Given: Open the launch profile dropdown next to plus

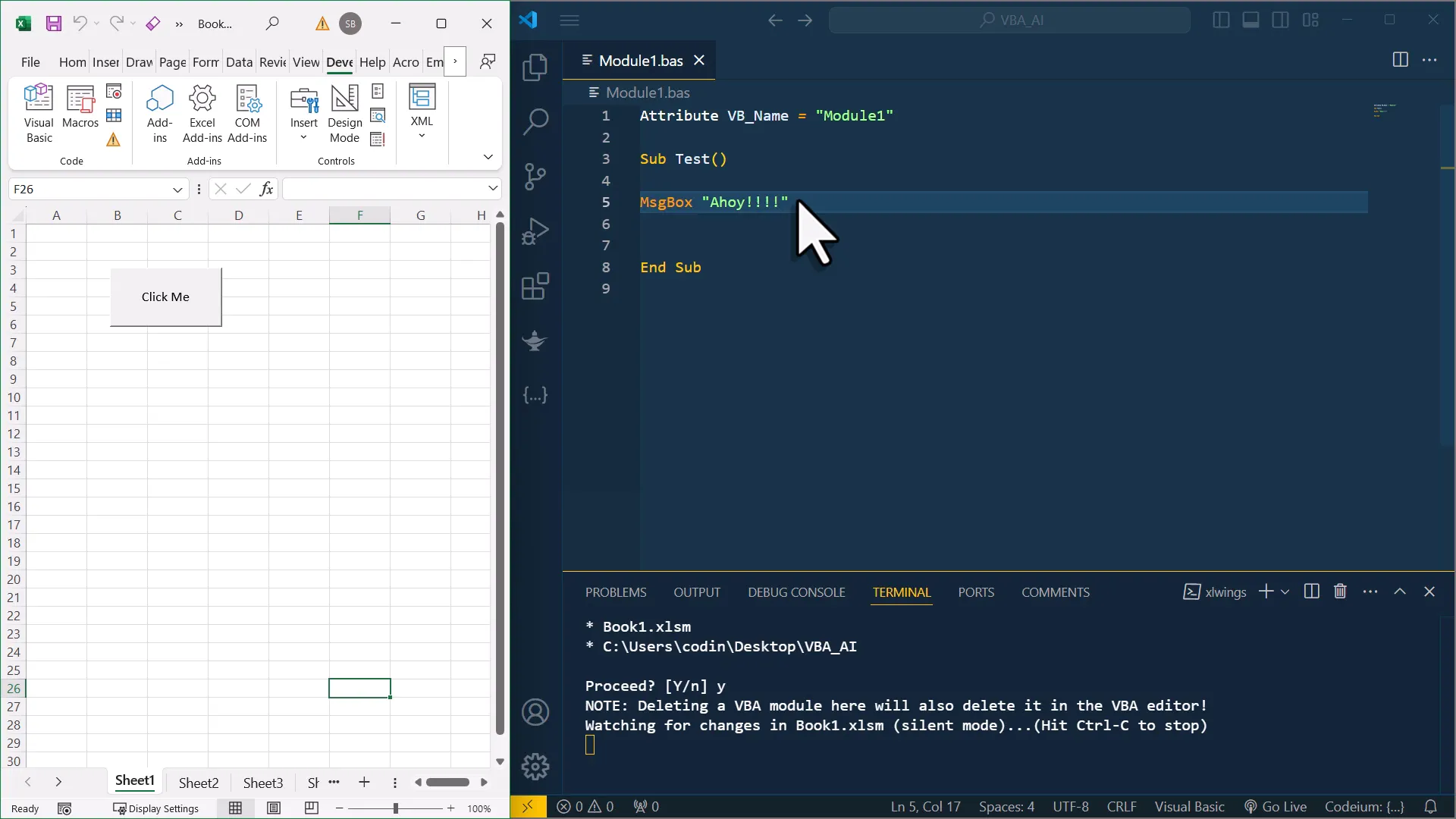Looking at the screenshot, I should tap(1284, 591).
